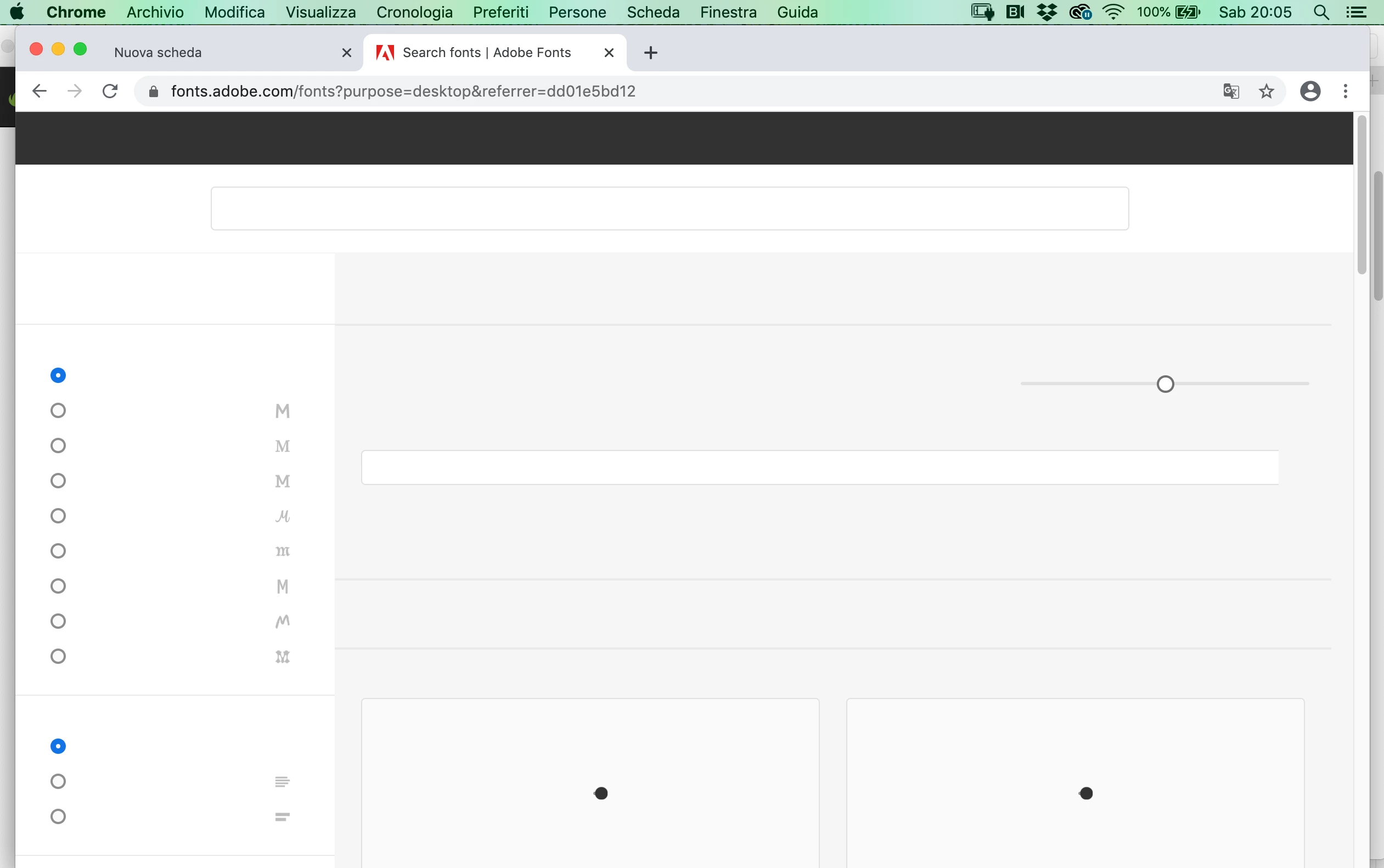Click the headings thick bars icon
1384x868 pixels.
[x=282, y=816]
